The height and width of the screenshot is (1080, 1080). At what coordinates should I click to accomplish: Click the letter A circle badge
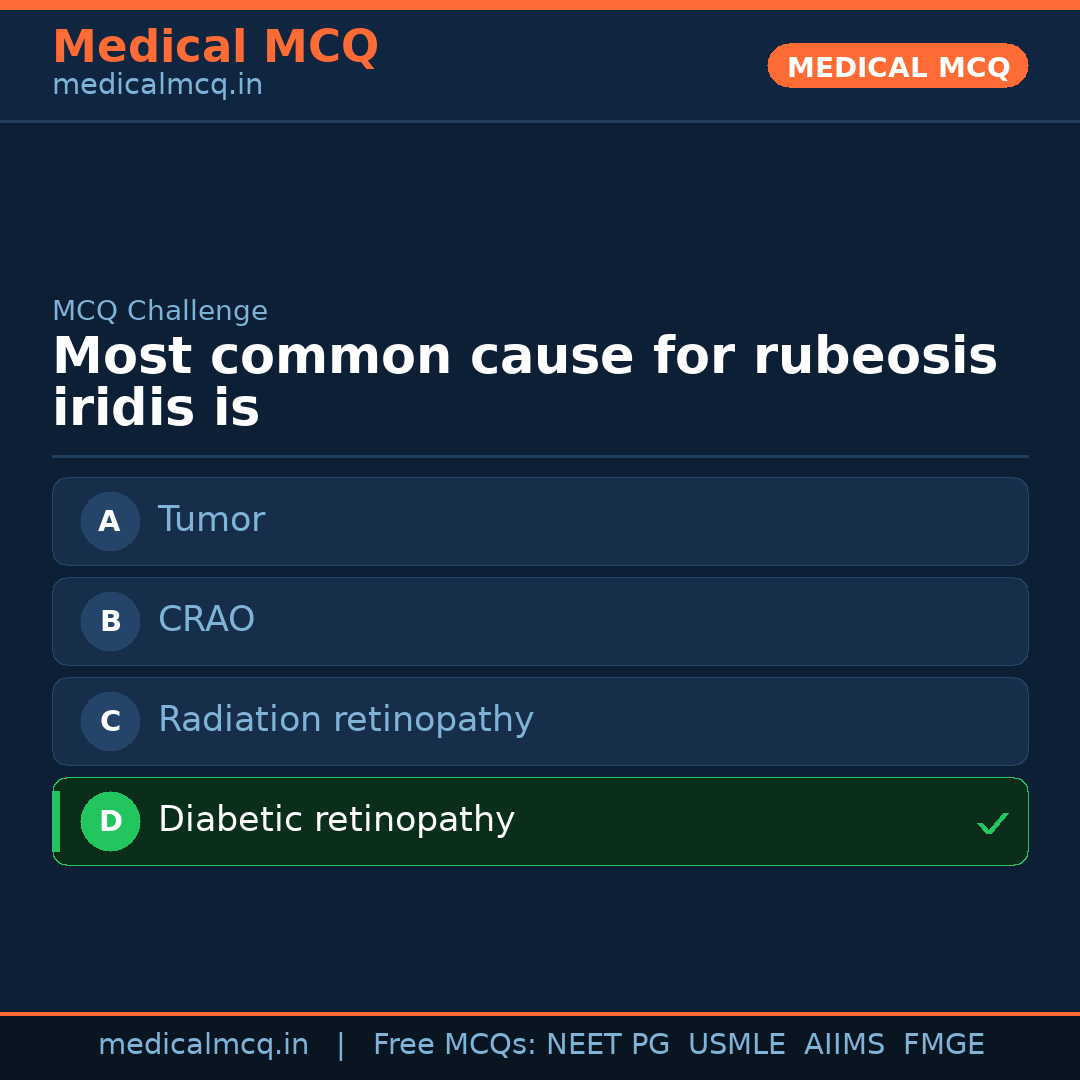click(x=110, y=521)
